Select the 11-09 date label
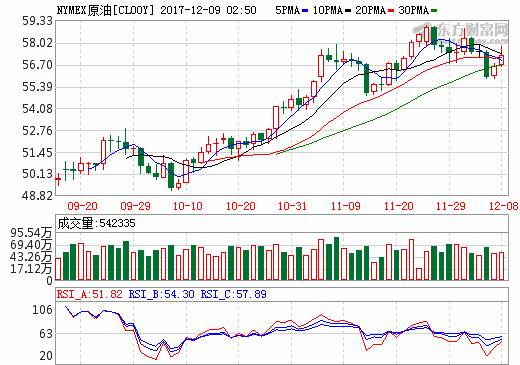The width and height of the screenshot is (520, 365). click(346, 206)
